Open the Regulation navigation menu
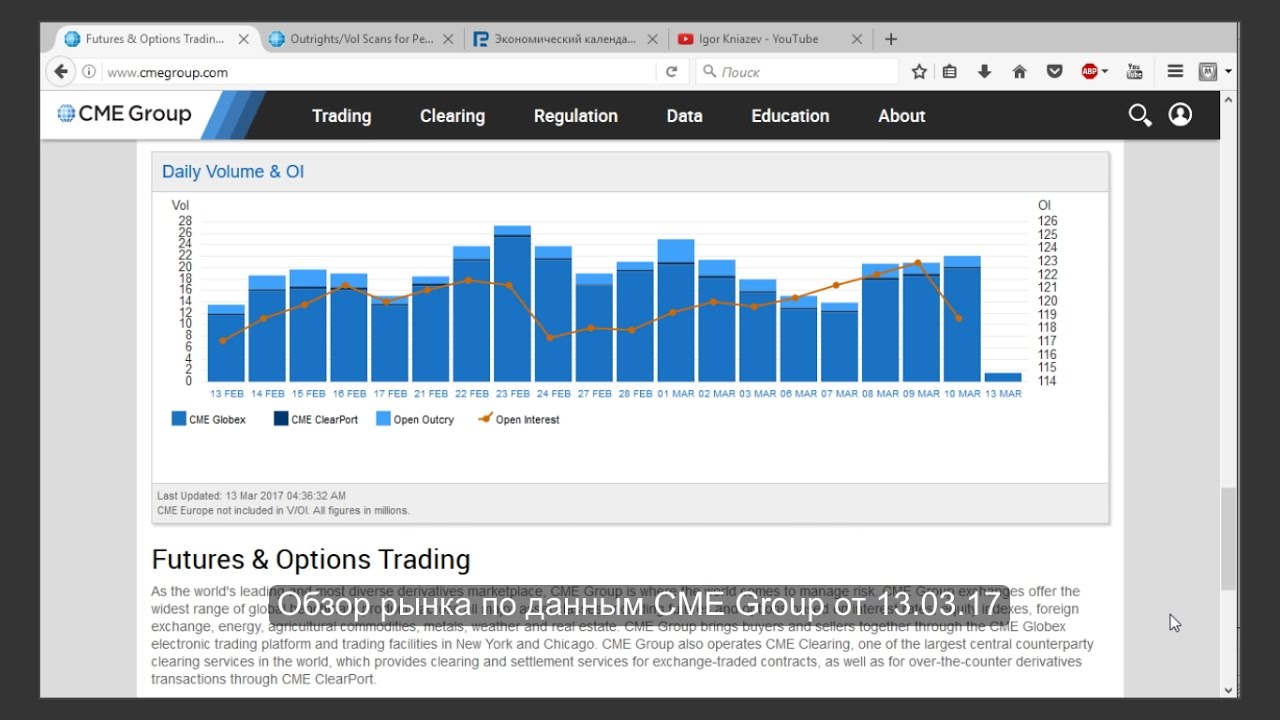The image size is (1280, 720). pos(575,116)
